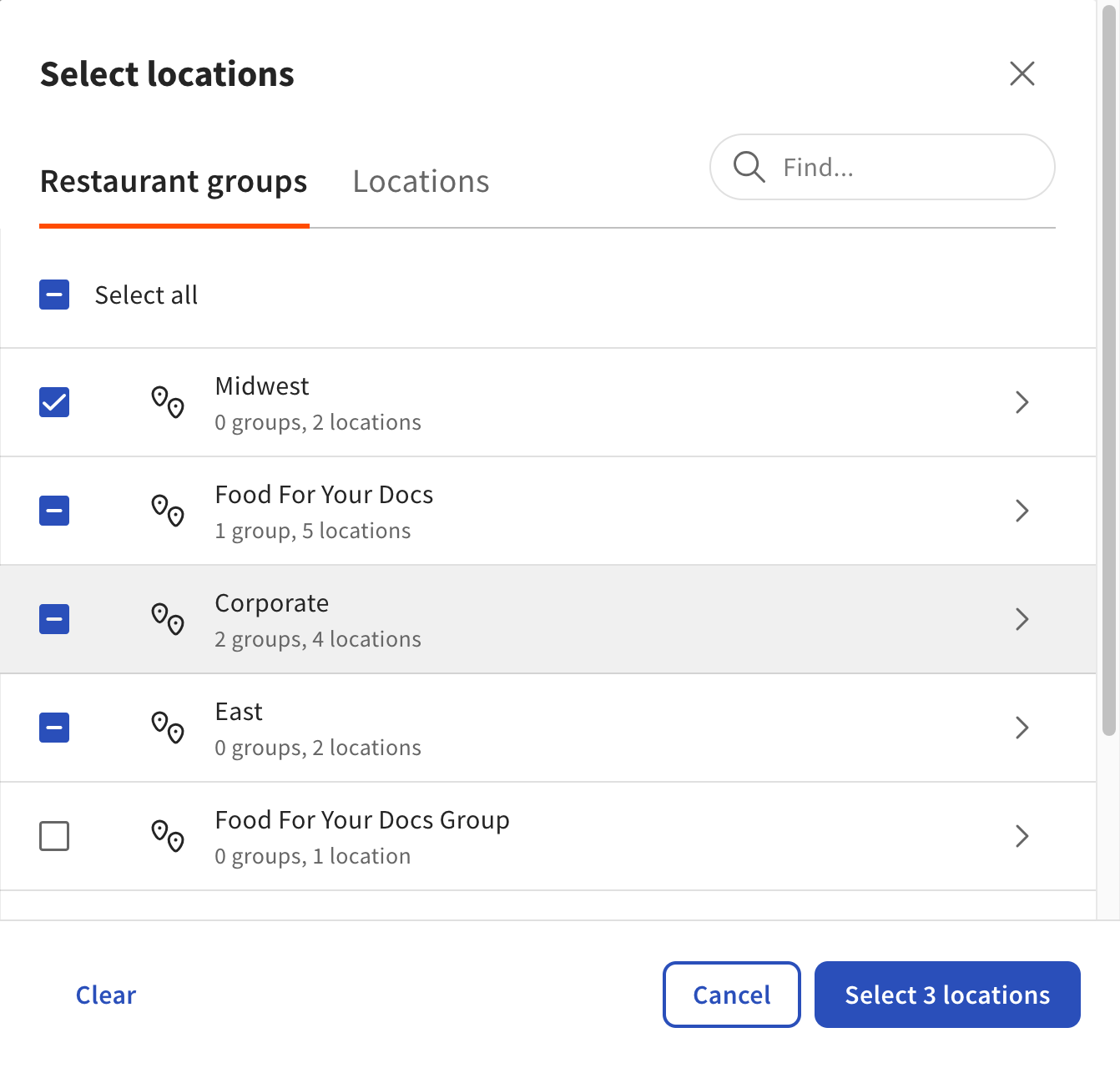
Task: Expand the Food For Your Docs Group chevron
Action: point(1022,836)
